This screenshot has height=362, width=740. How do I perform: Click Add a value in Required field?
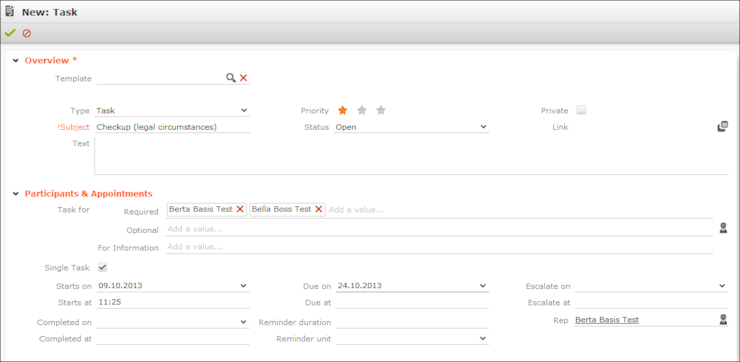356,210
